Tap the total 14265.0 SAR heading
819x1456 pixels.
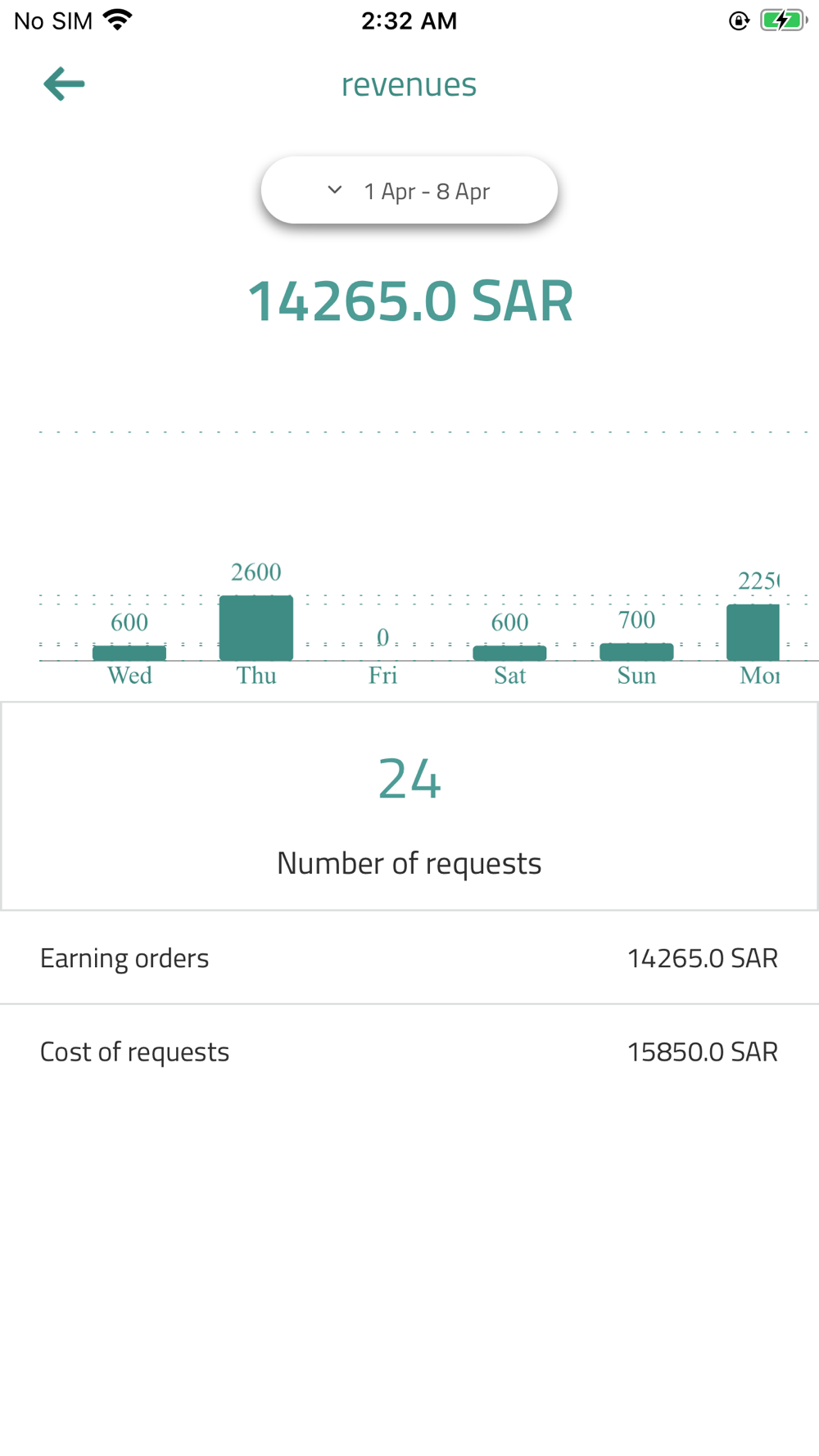[x=409, y=301]
